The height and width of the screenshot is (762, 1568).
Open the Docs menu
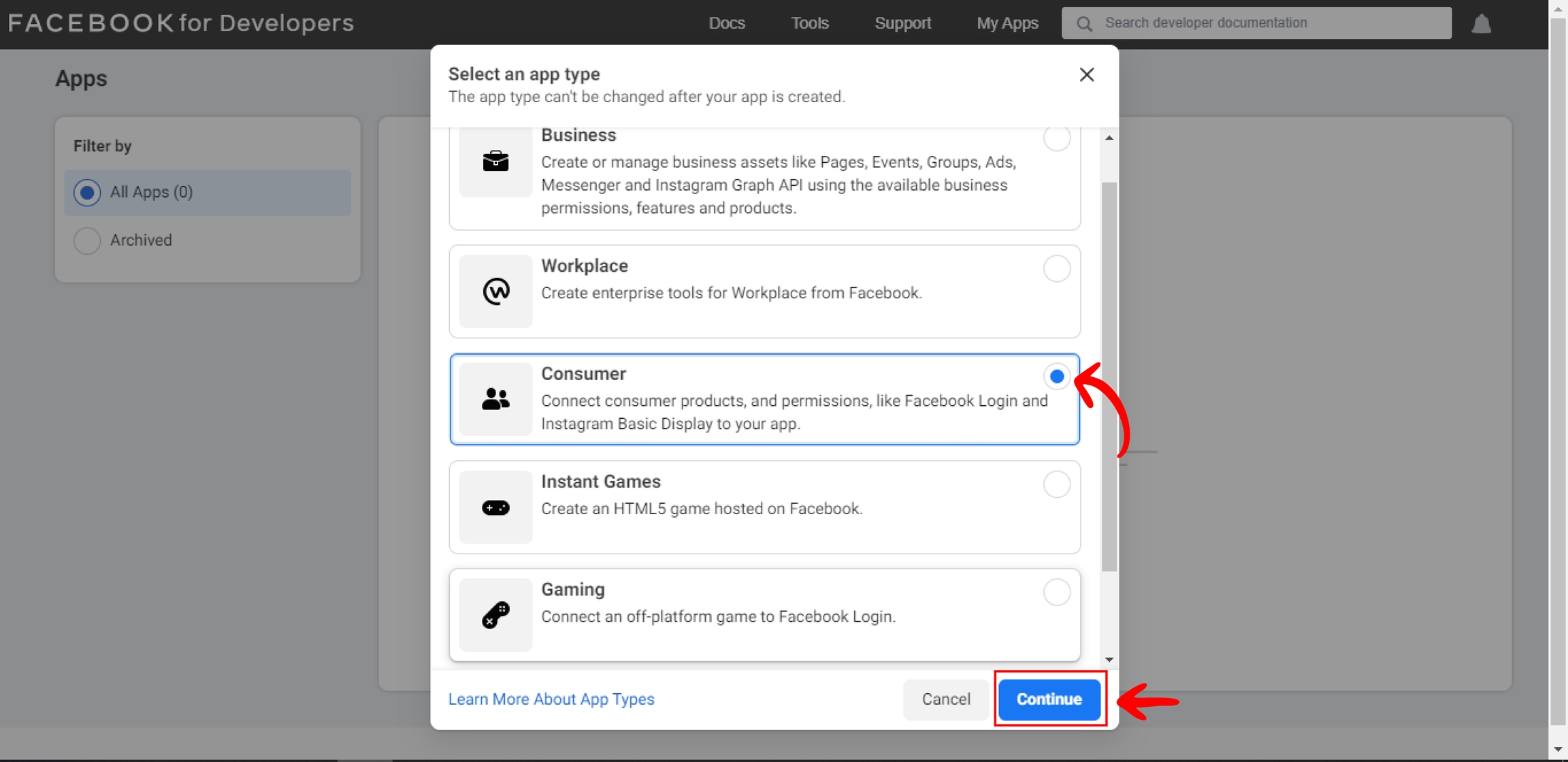point(727,23)
